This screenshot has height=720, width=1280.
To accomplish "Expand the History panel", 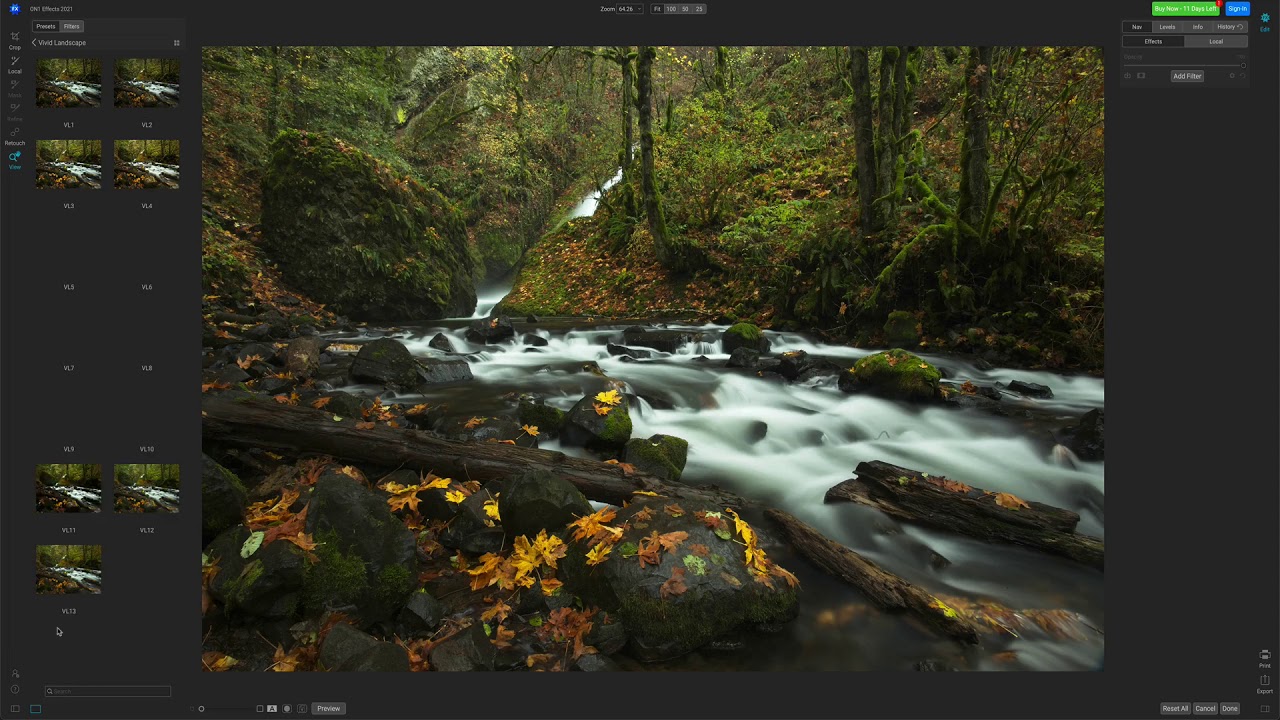I will 1227,26.
